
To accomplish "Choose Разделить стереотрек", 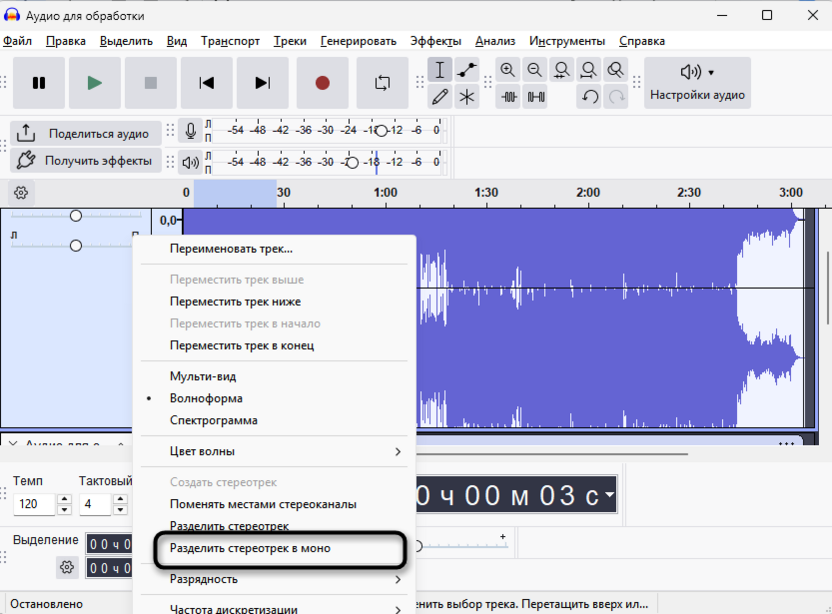I will [274, 526].
